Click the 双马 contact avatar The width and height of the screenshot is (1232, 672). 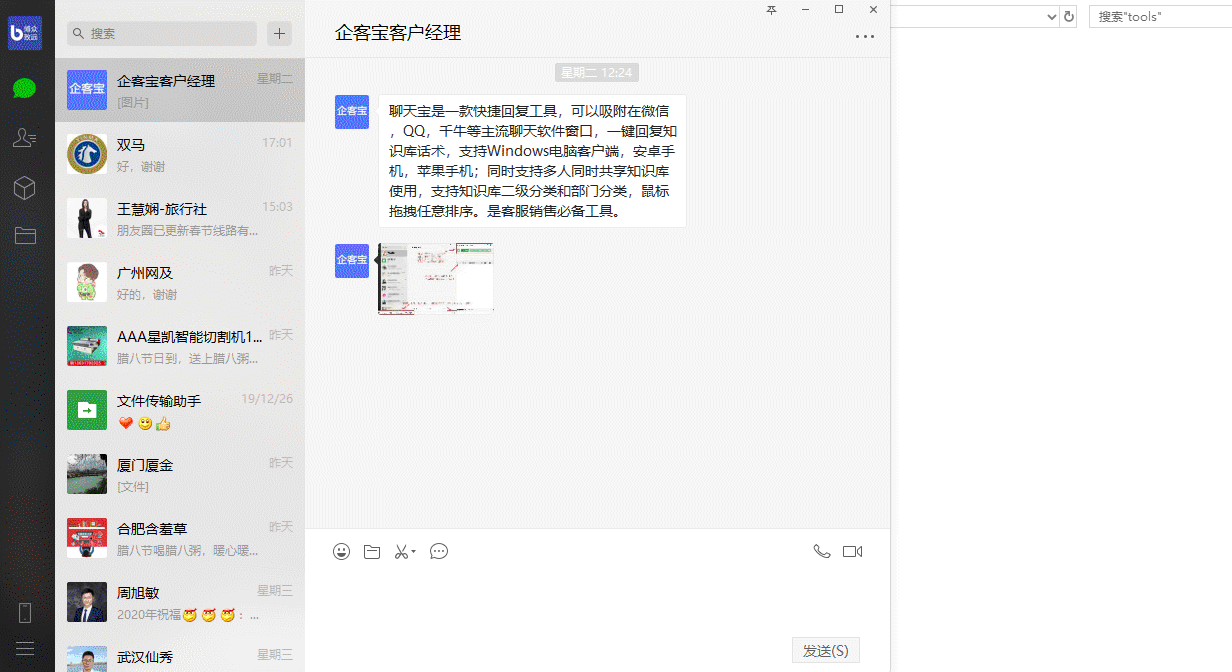87,154
